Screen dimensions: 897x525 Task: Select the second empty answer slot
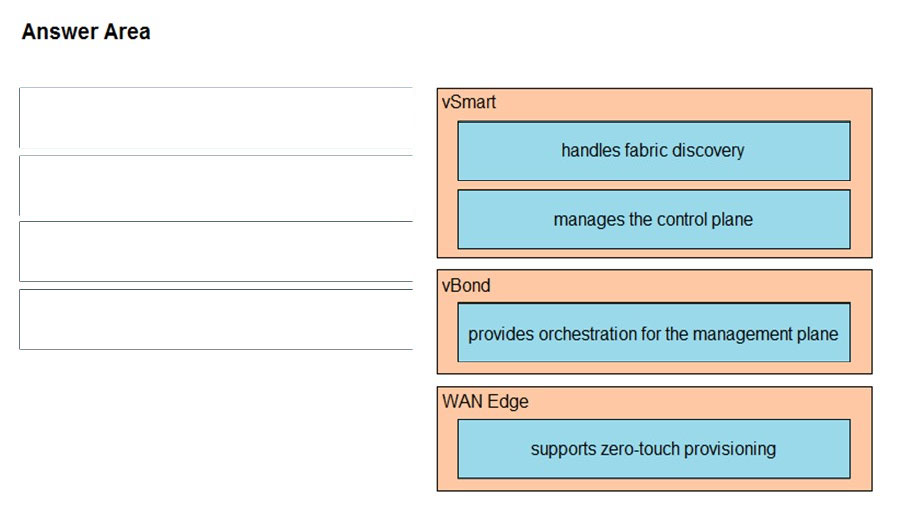click(216, 186)
